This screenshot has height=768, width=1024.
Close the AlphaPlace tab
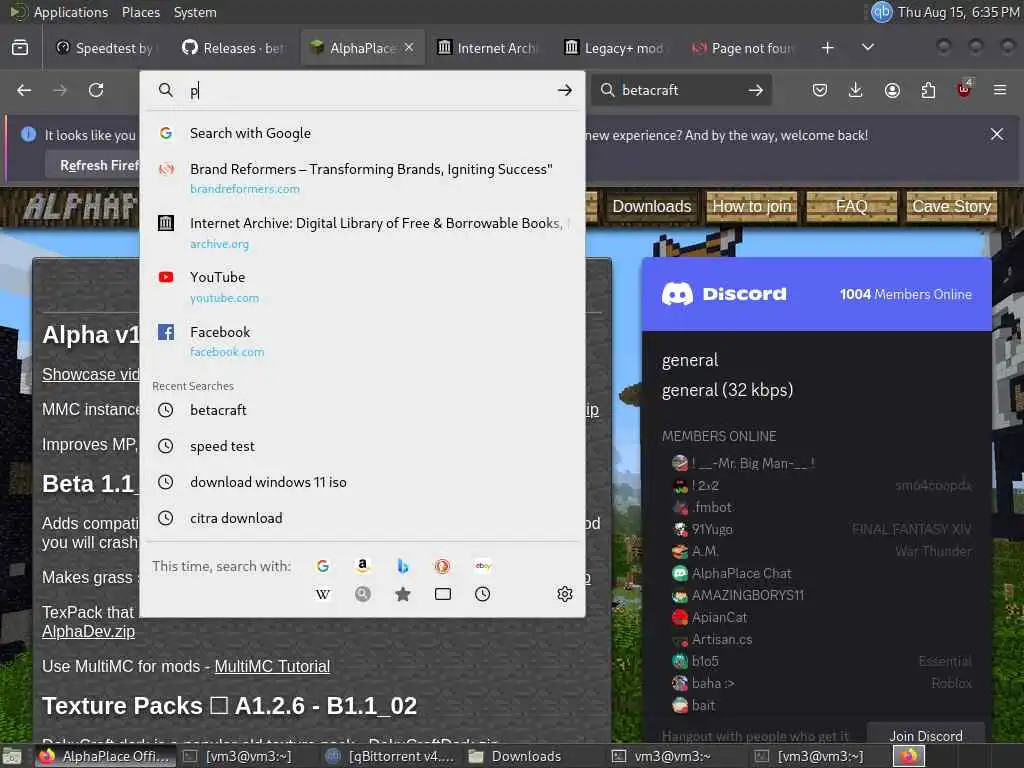pyautogui.click(x=409, y=48)
